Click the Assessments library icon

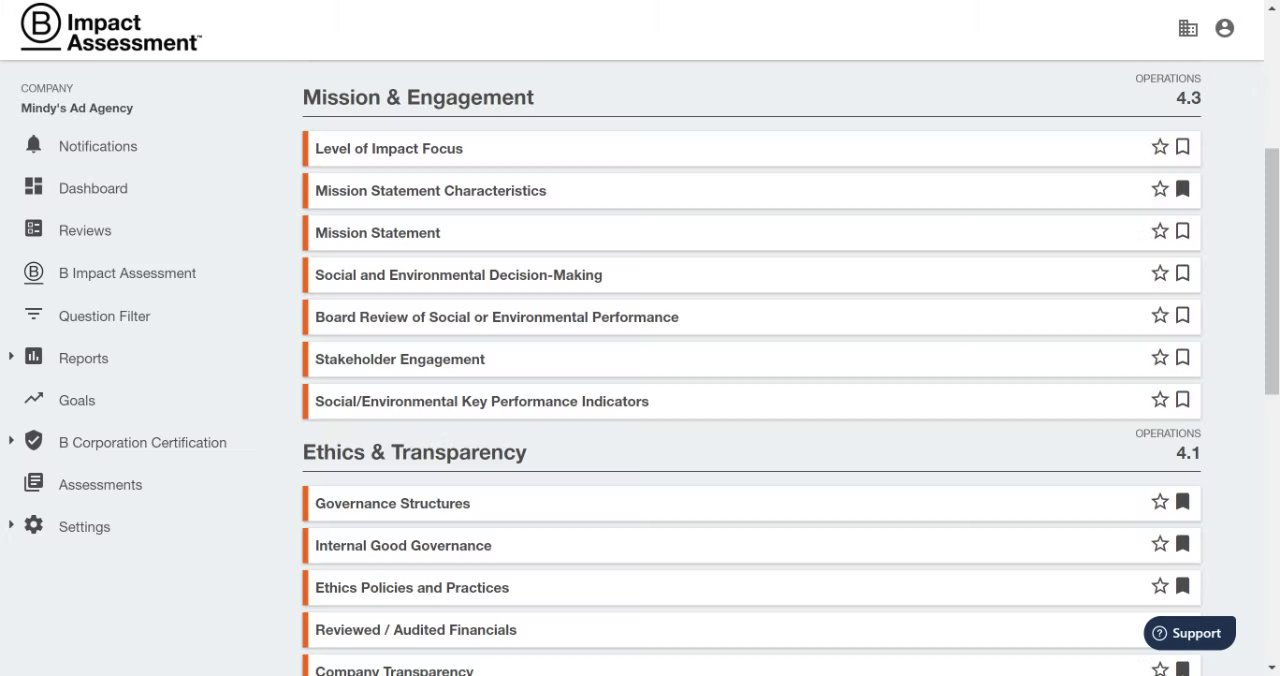(x=34, y=483)
